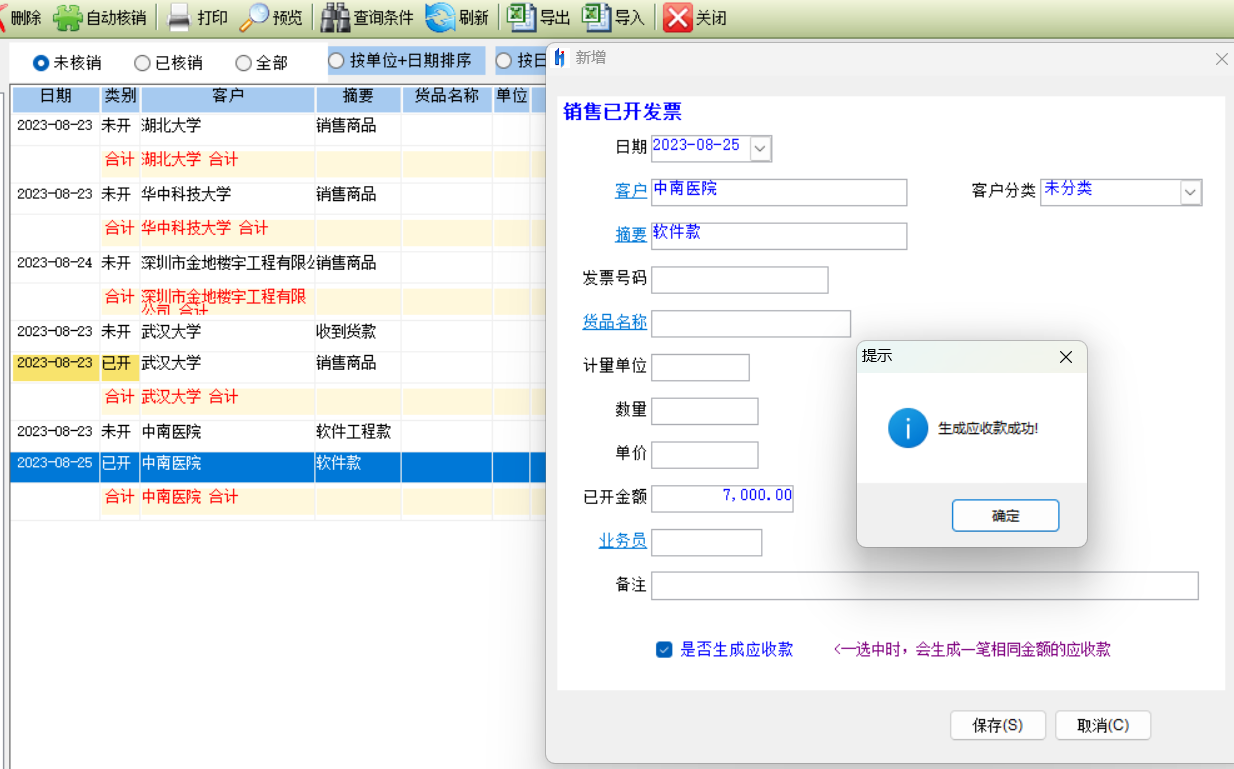1234x769 pixels.
Task: Open the 客户 lookup link
Action: (x=631, y=191)
